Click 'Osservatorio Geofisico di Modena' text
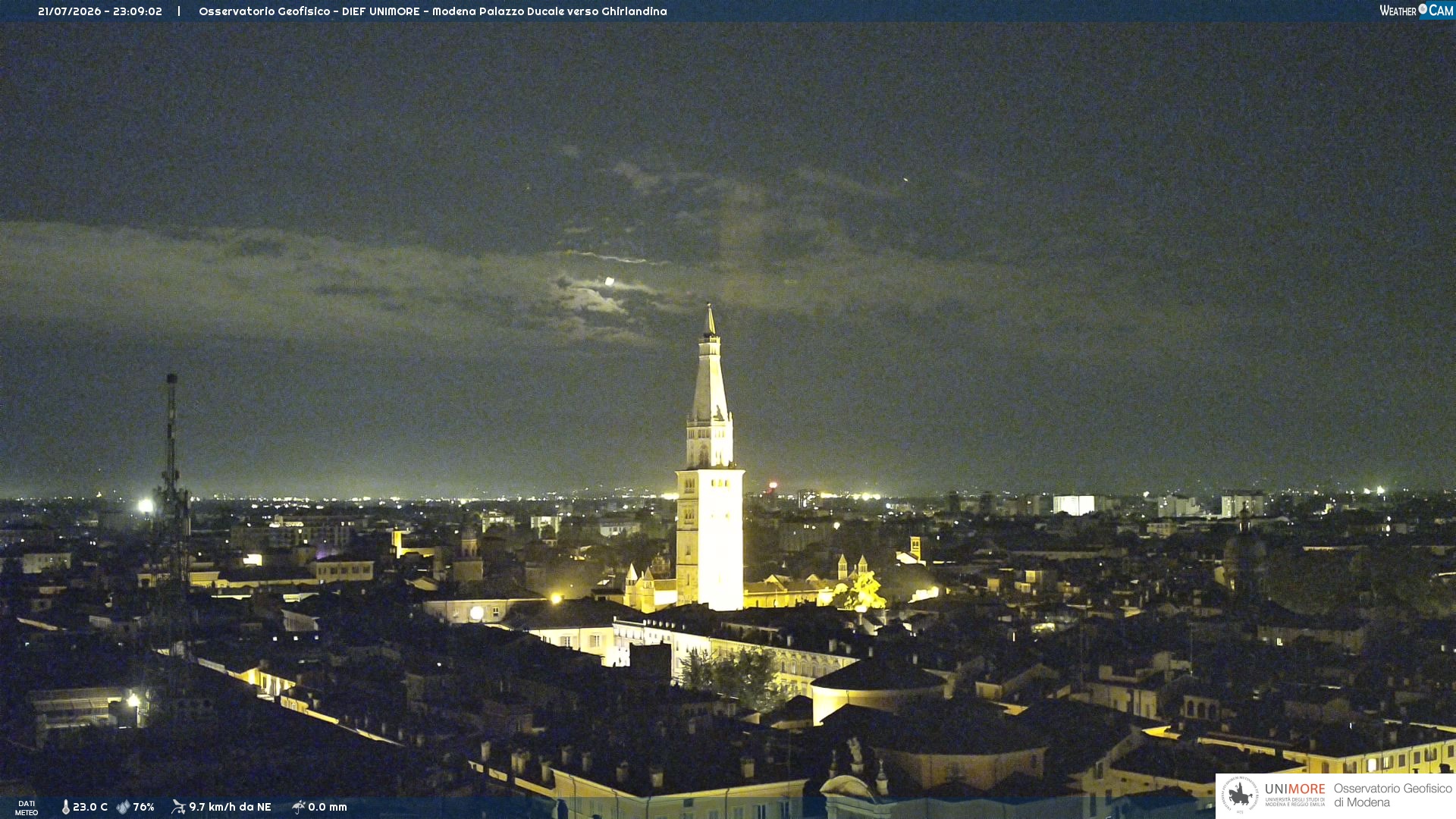This screenshot has width=1456, height=819. coord(1393,795)
